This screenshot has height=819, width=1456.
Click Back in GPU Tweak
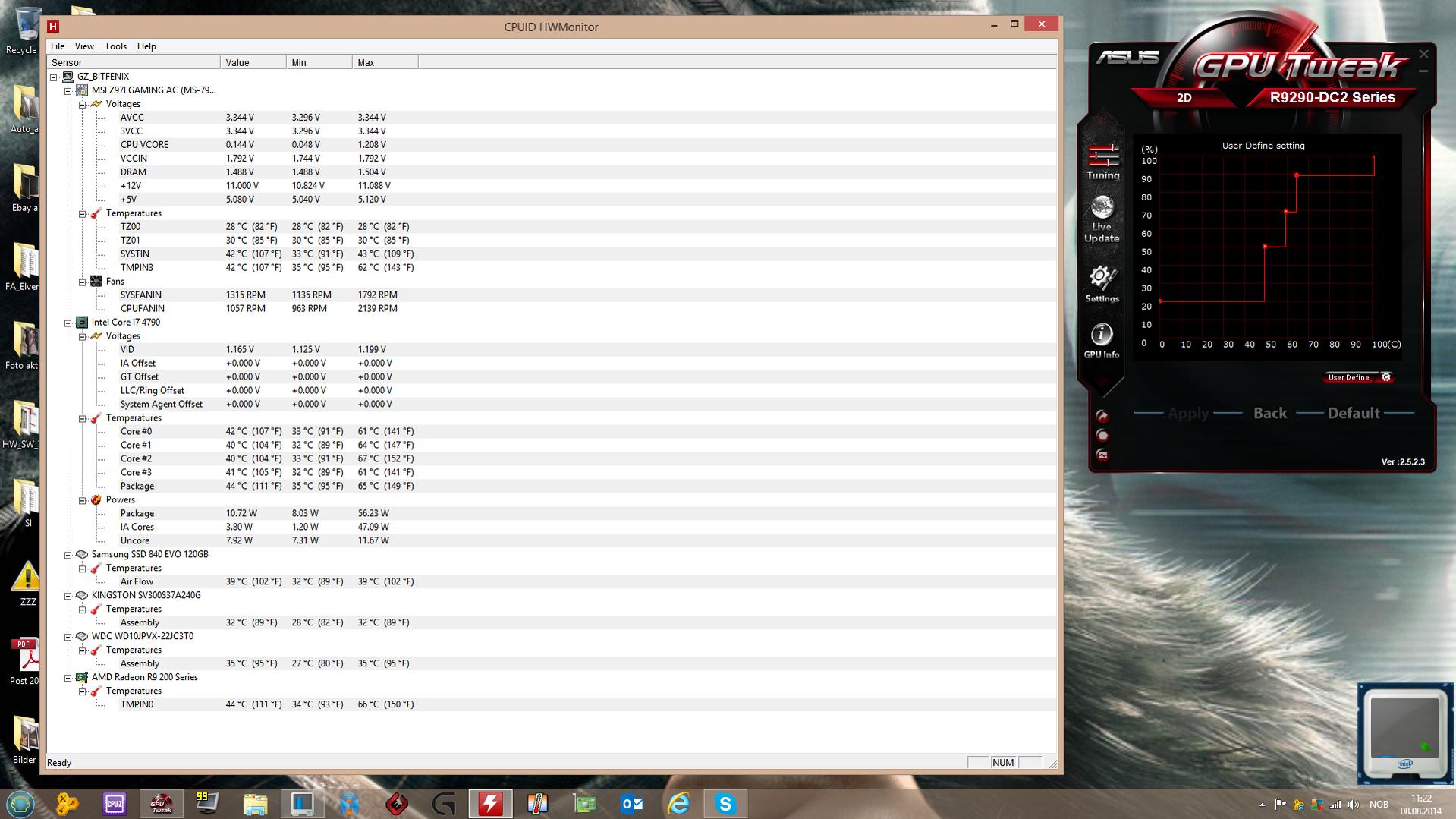[x=1270, y=413]
